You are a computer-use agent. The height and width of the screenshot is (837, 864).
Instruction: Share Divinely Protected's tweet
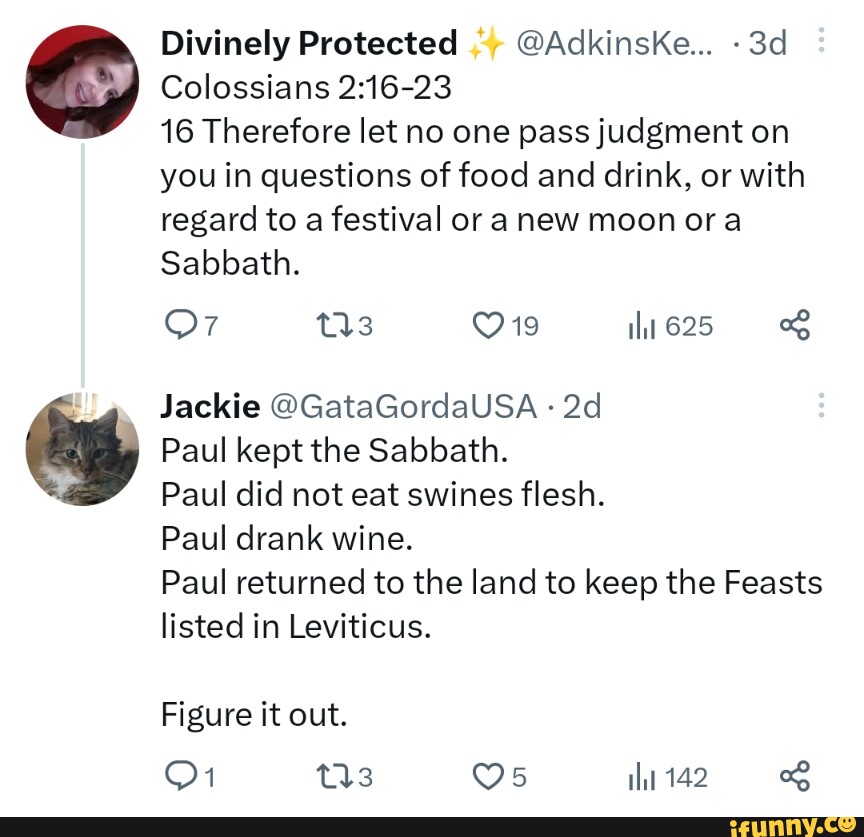click(793, 325)
